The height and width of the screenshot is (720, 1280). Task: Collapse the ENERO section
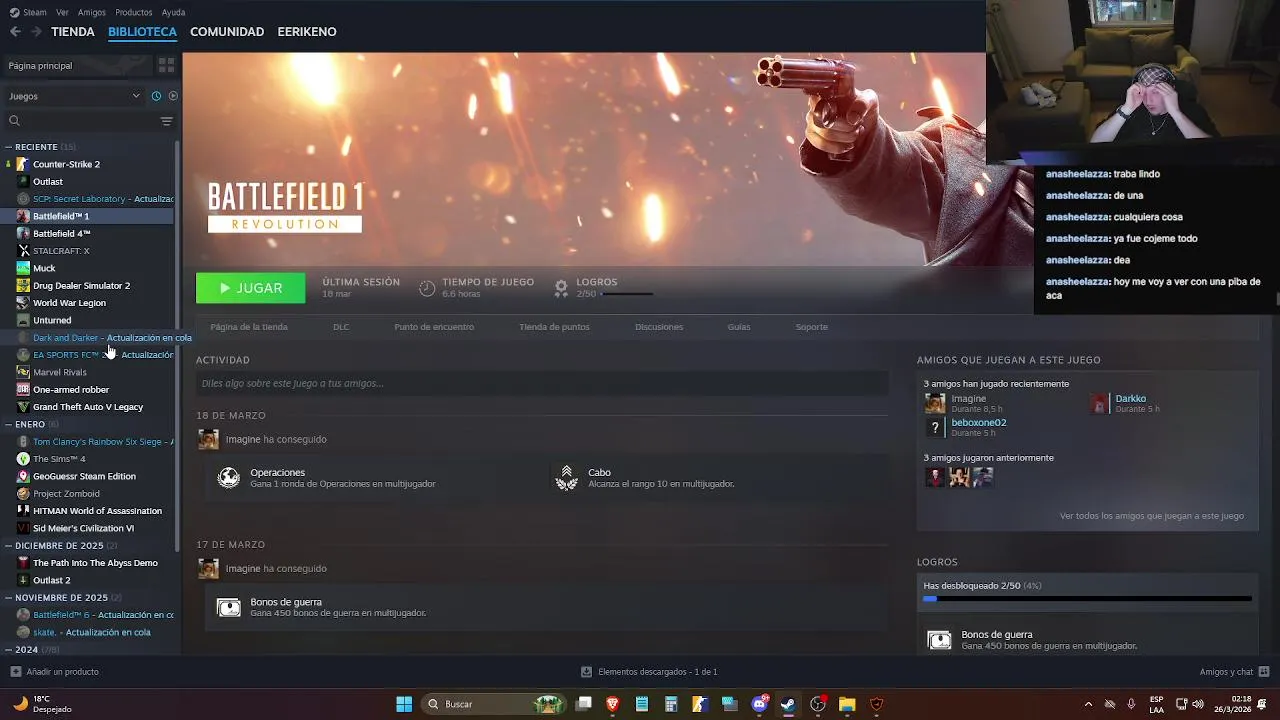pyautogui.click(x=8, y=424)
